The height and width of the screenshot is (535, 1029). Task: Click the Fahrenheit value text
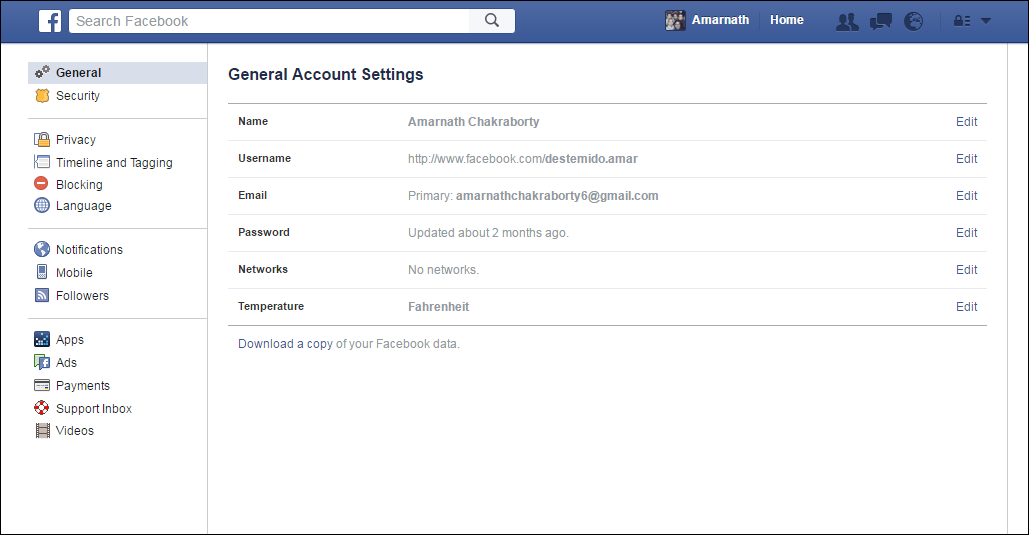click(x=438, y=307)
